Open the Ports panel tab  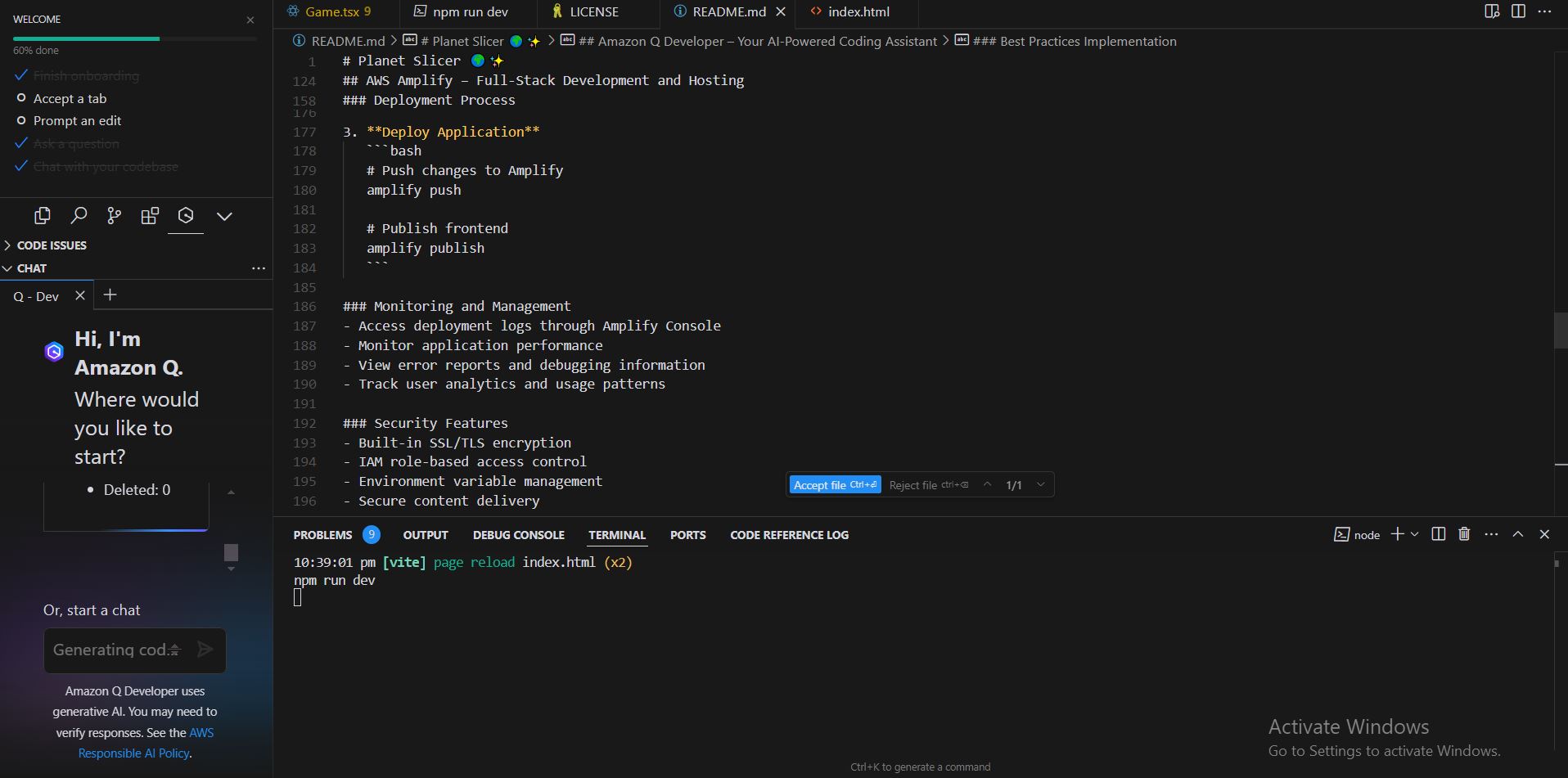click(687, 535)
